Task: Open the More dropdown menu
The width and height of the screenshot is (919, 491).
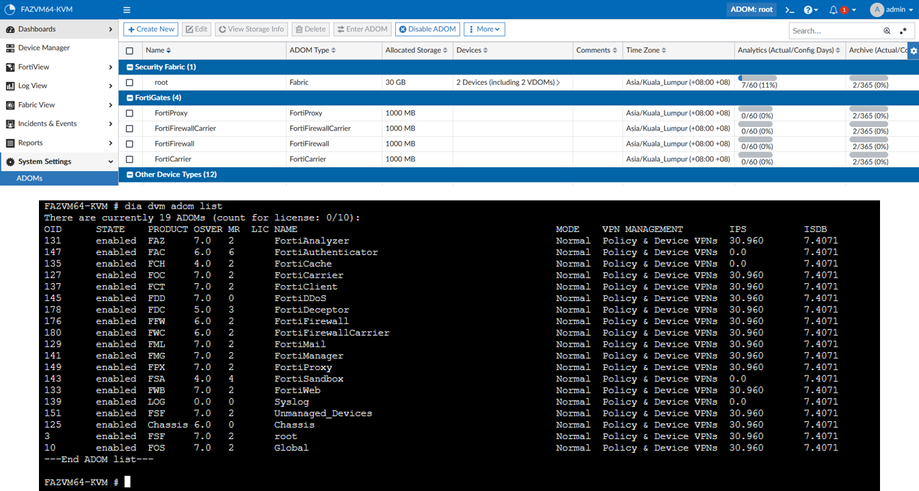Action: tap(484, 29)
